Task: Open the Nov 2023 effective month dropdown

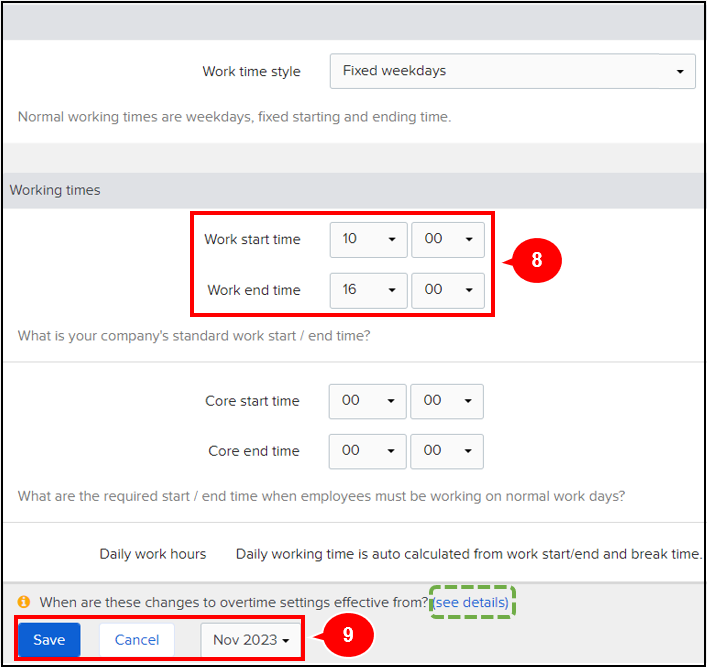Action: click(251, 640)
